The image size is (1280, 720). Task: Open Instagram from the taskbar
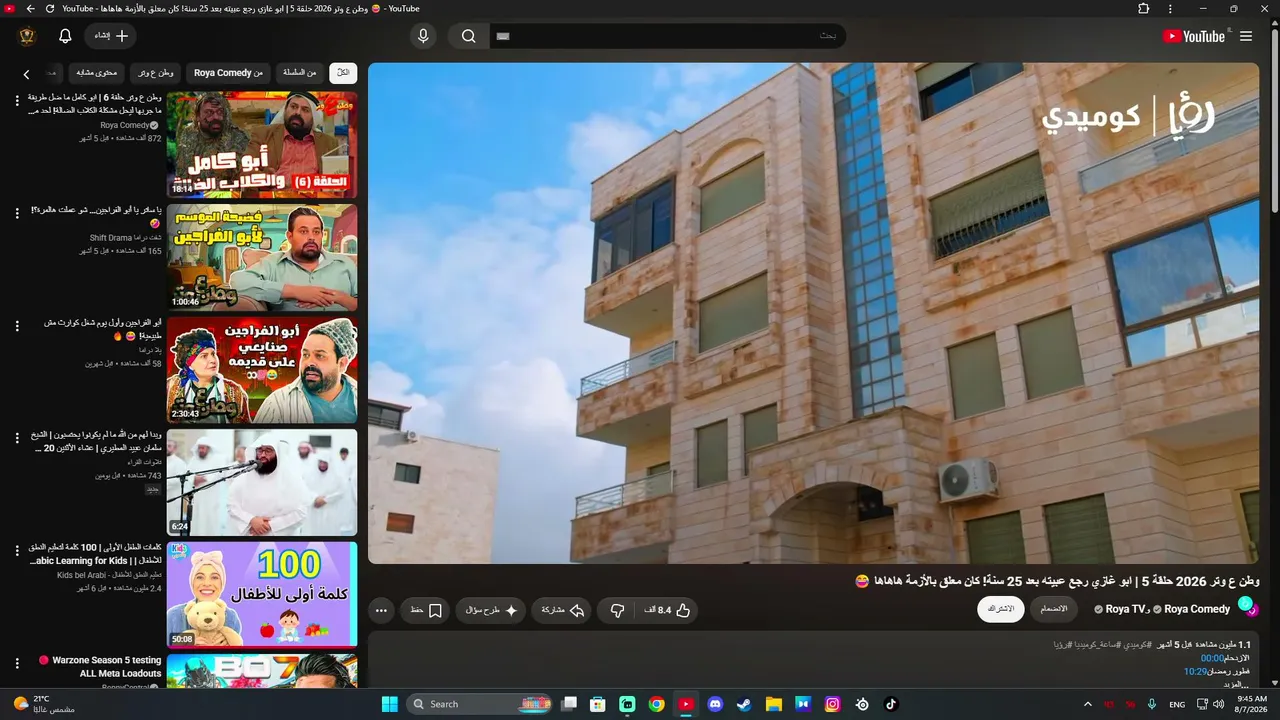[x=832, y=704]
